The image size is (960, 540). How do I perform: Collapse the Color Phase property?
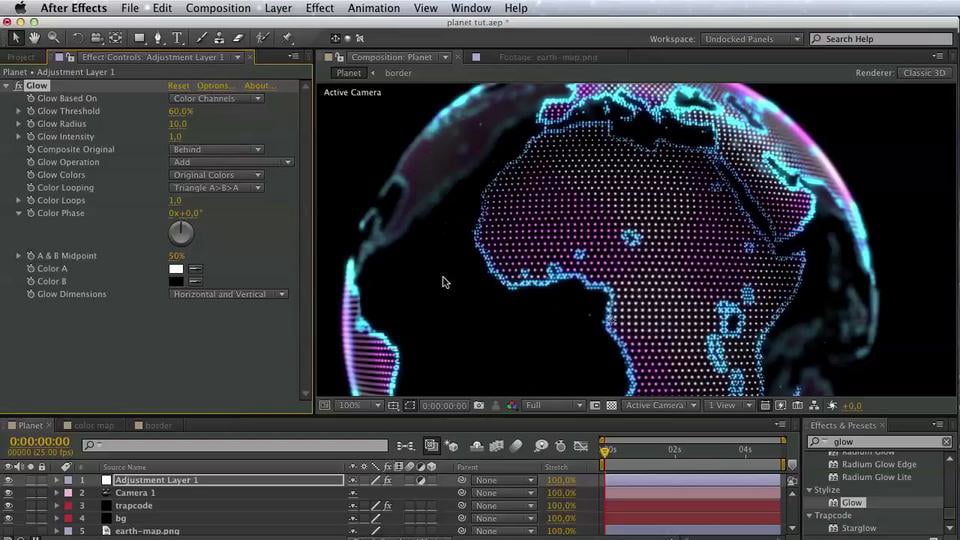click(x=18, y=213)
